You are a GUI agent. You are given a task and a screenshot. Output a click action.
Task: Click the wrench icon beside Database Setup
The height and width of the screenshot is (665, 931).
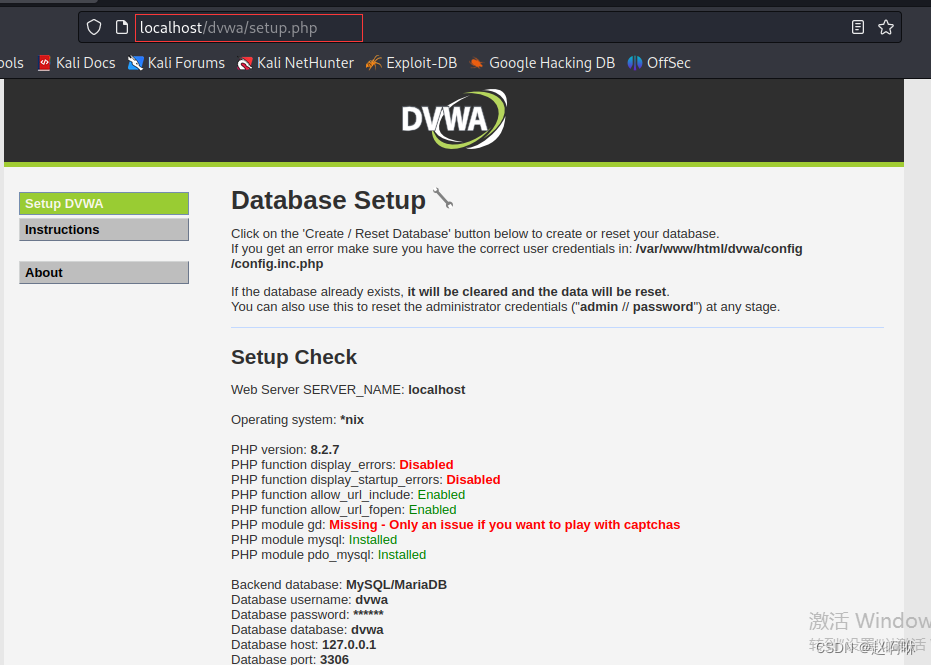tap(442, 199)
